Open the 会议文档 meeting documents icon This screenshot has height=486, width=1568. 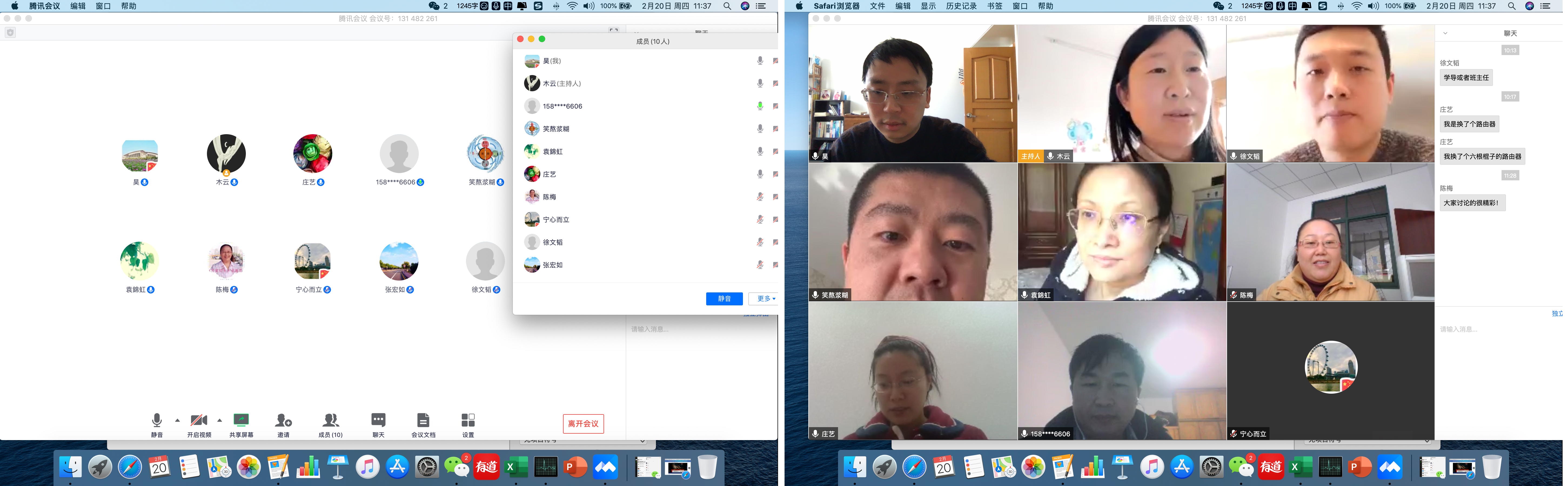pyautogui.click(x=423, y=420)
